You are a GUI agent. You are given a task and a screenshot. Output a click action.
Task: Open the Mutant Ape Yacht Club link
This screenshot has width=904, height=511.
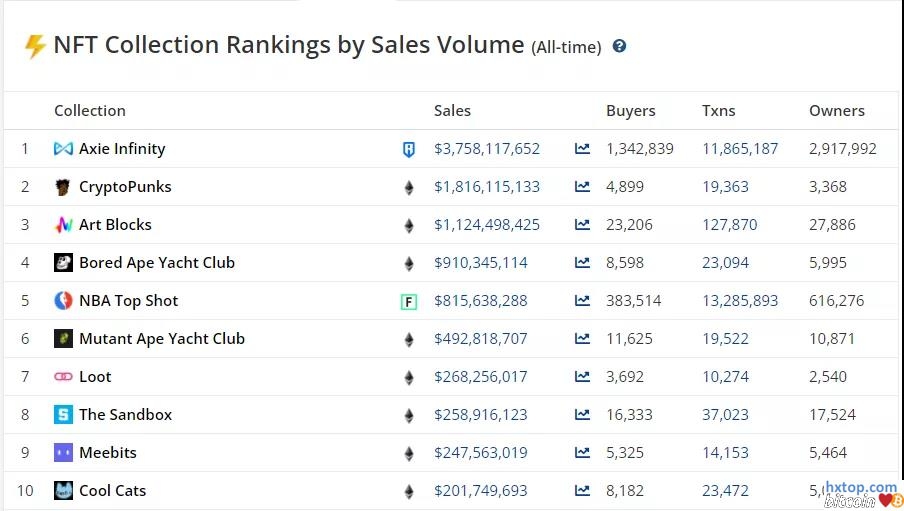162,339
